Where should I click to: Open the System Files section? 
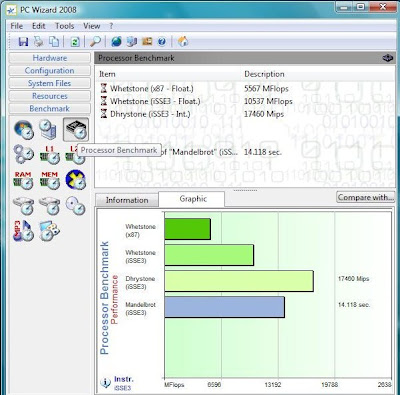(50, 83)
